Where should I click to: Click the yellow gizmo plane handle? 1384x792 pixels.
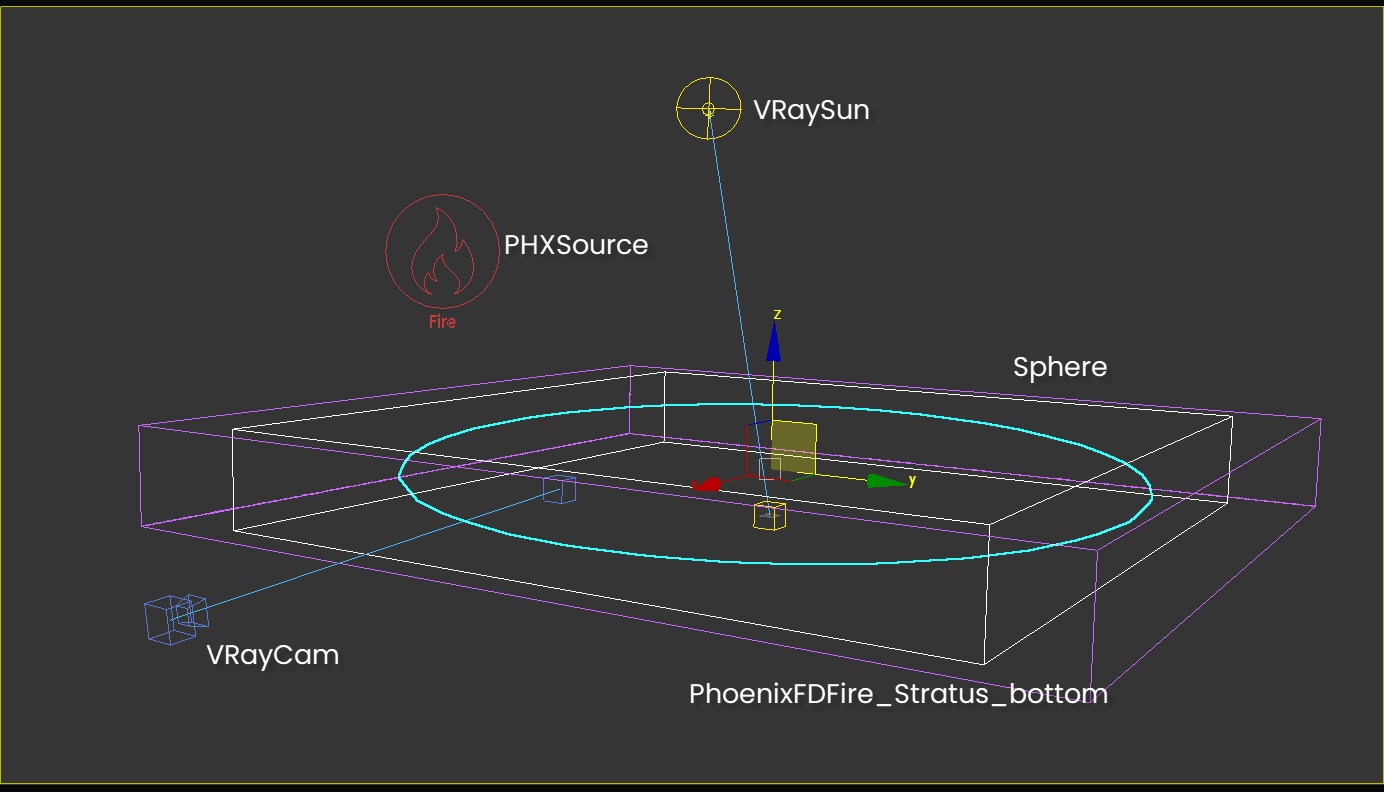click(x=794, y=449)
